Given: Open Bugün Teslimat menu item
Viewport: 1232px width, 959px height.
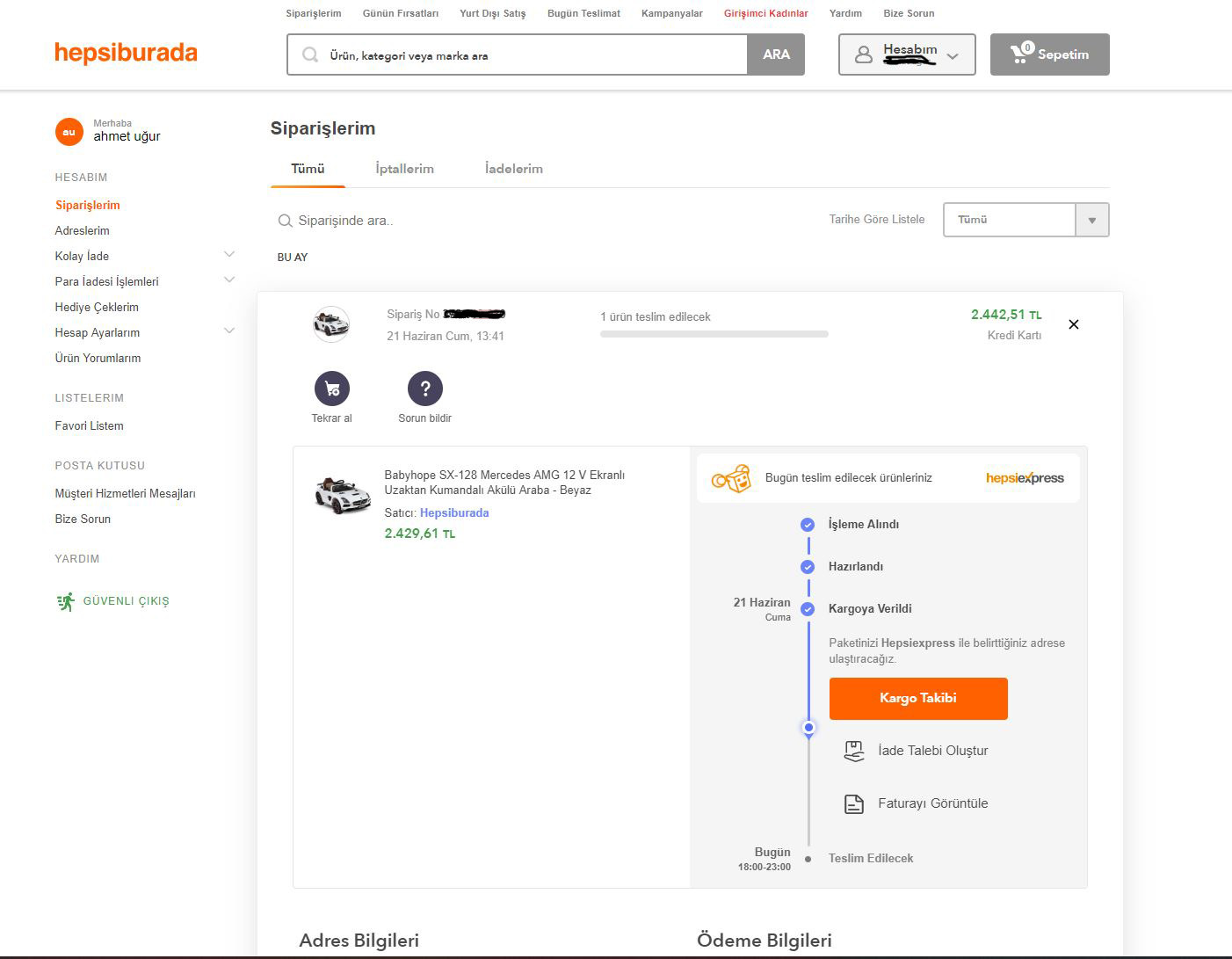Looking at the screenshot, I should pos(583,13).
